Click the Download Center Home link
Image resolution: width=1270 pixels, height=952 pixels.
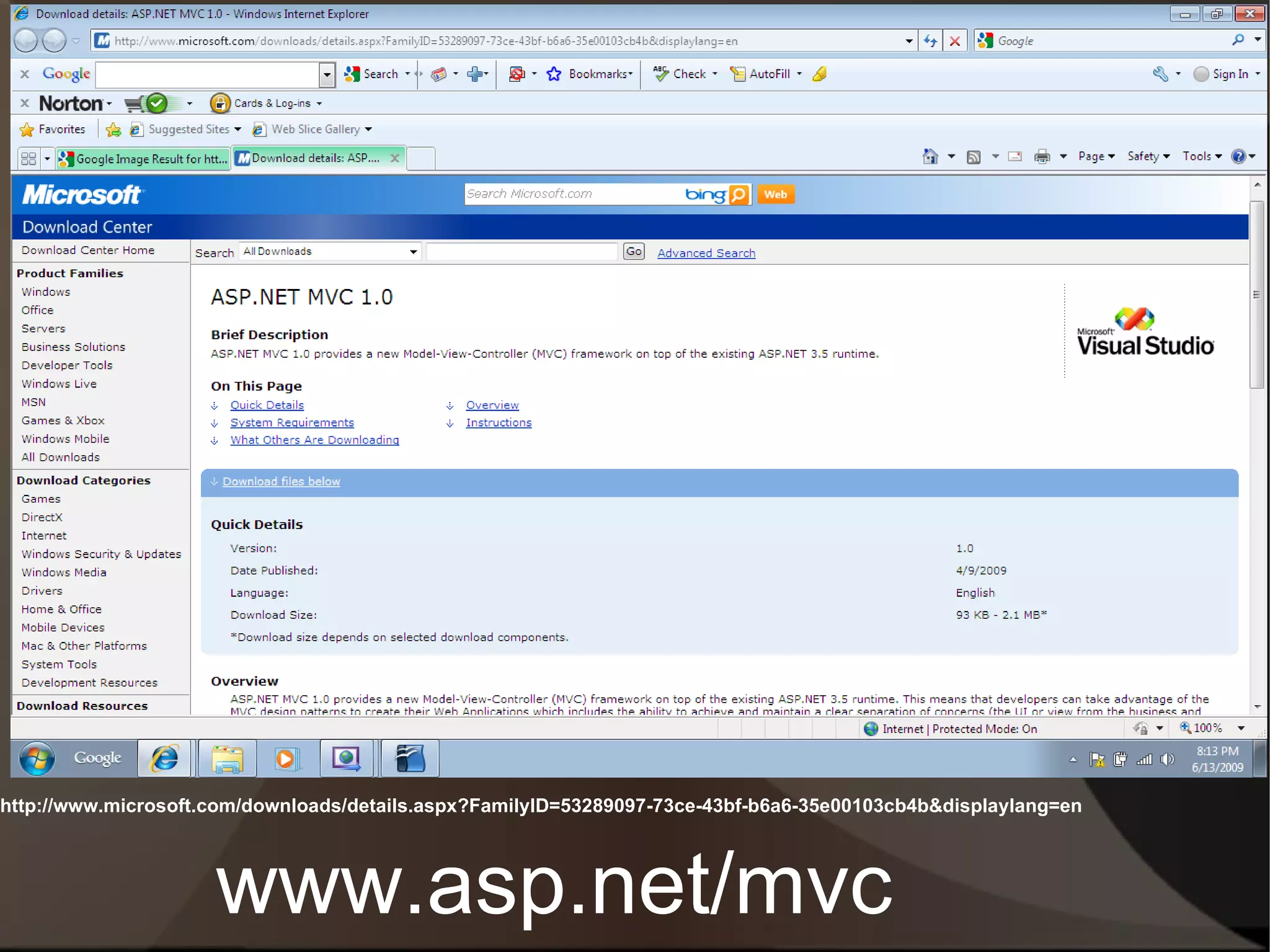click(88, 250)
